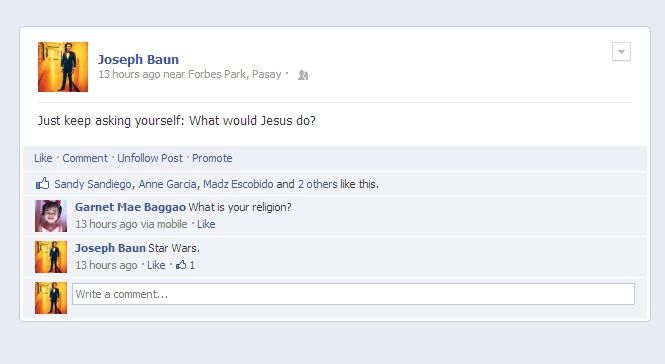Open Anne Garcia's profile link

168,184
